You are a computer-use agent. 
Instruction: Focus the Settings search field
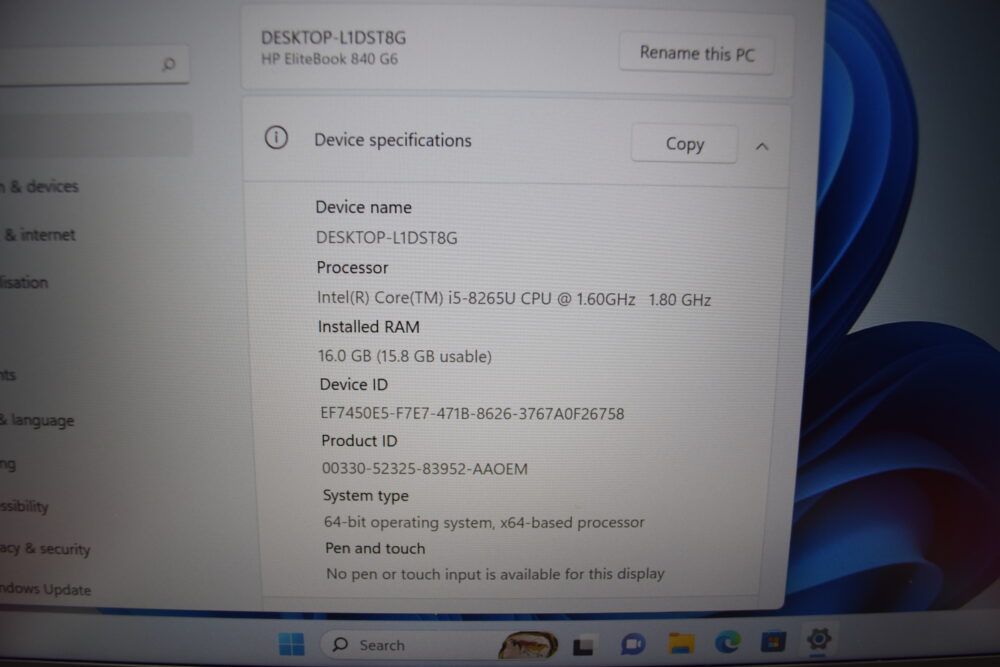(x=94, y=64)
